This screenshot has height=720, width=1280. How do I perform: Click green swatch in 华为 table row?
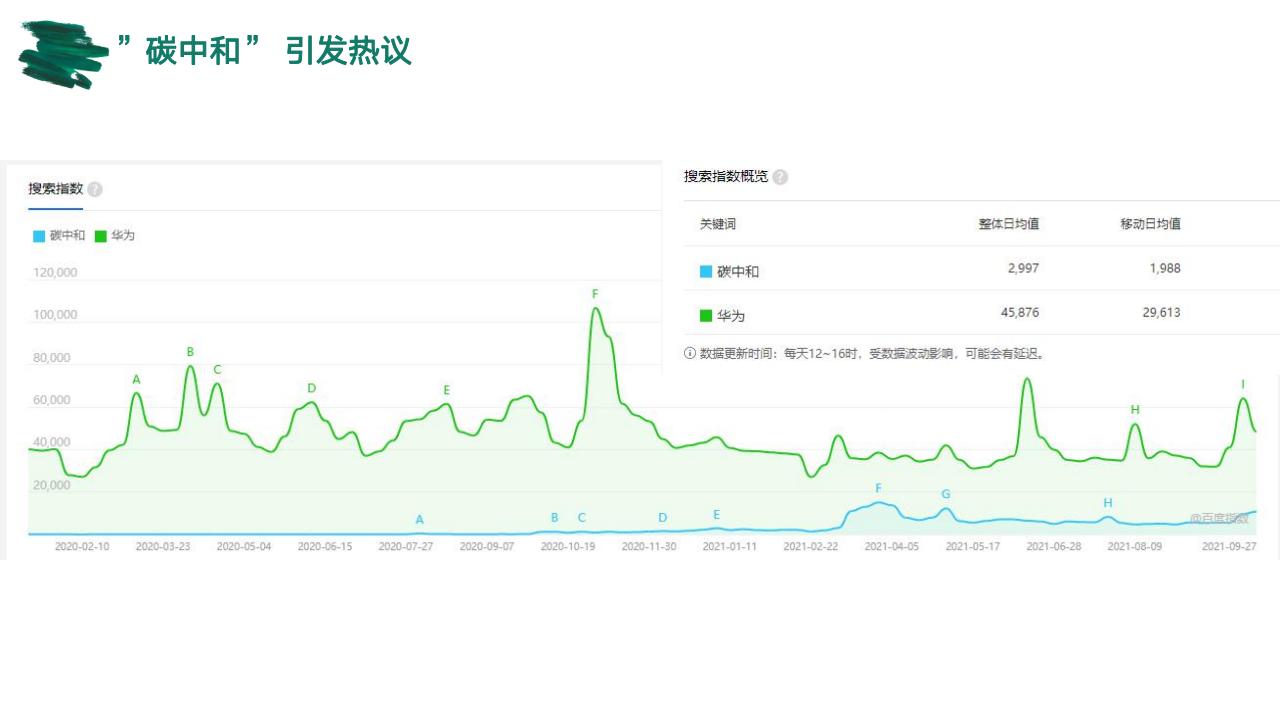(706, 316)
